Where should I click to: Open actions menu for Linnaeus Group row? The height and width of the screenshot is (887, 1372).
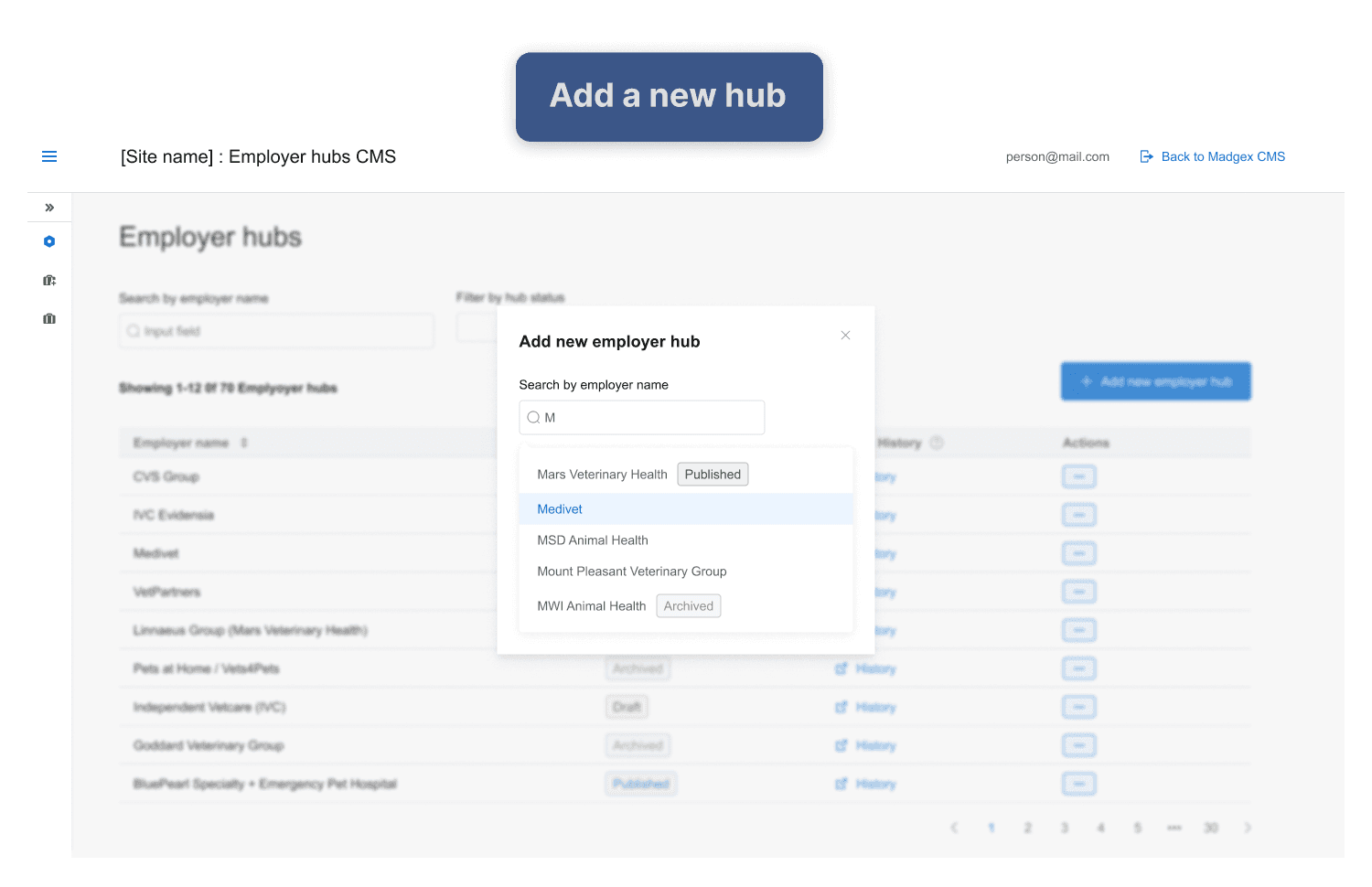click(1079, 630)
